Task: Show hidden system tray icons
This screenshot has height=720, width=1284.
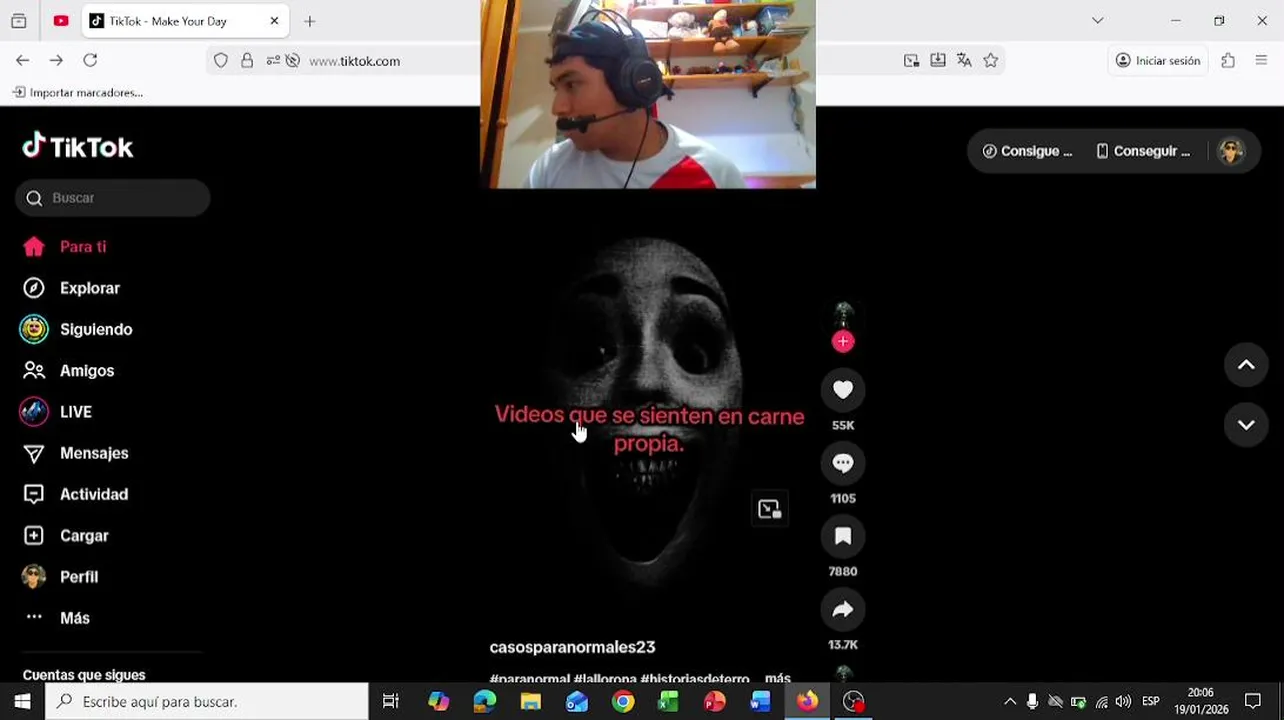Action: point(1010,701)
